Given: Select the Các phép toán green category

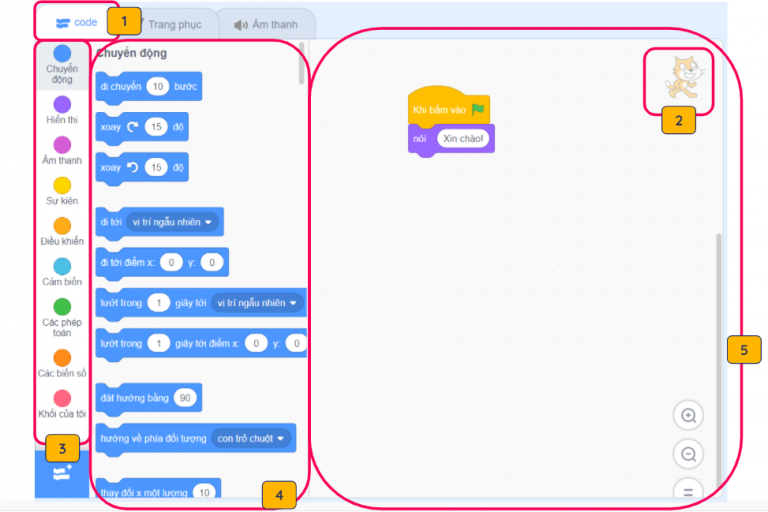Looking at the screenshot, I should tap(62, 306).
